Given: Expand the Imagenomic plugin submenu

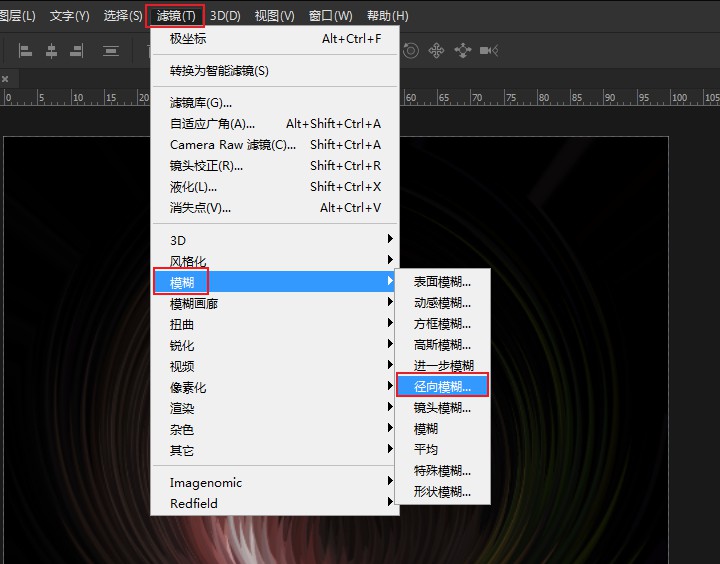Looking at the screenshot, I should pos(275,482).
